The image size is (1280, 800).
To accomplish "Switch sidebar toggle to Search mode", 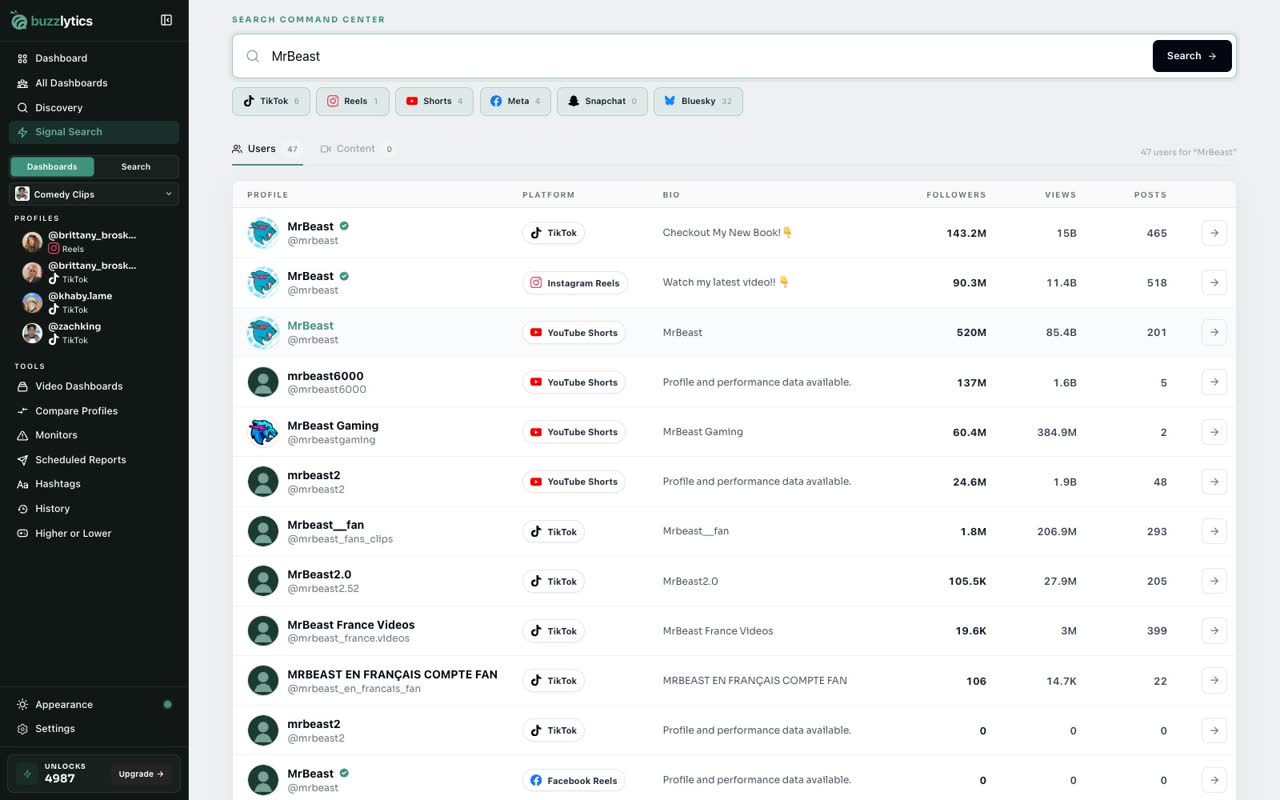I will (136, 167).
